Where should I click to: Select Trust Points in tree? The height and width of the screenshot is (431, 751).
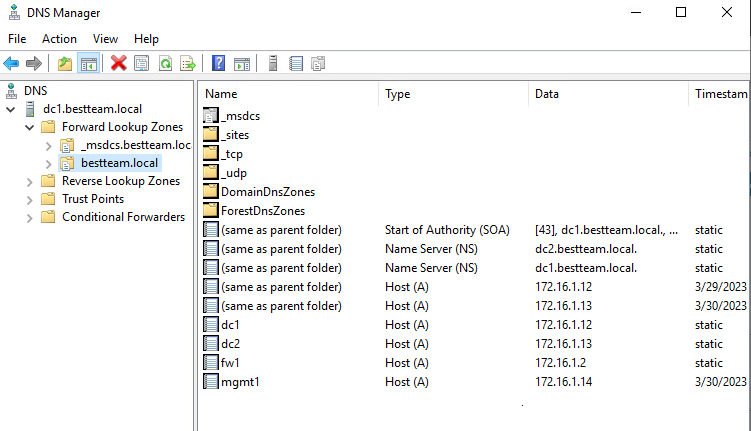coord(93,199)
